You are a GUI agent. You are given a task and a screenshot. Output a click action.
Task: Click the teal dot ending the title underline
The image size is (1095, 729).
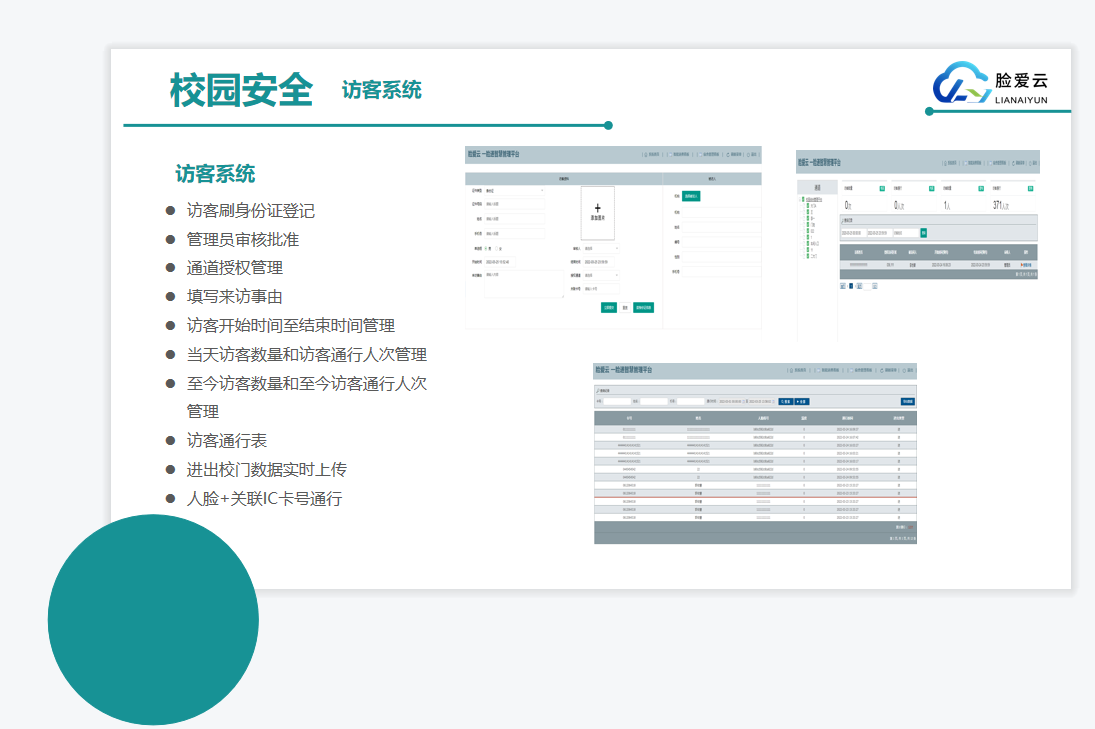point(608,126)
